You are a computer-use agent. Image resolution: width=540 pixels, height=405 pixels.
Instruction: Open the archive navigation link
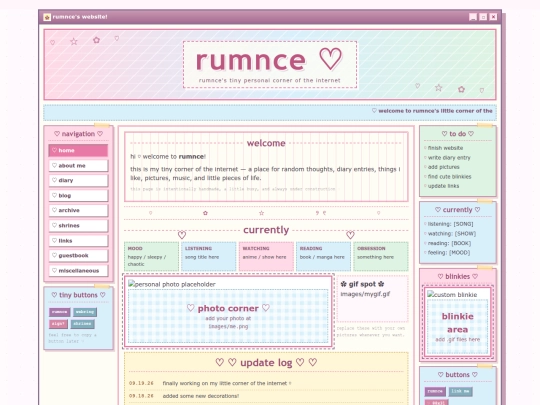tap(78, 210)
